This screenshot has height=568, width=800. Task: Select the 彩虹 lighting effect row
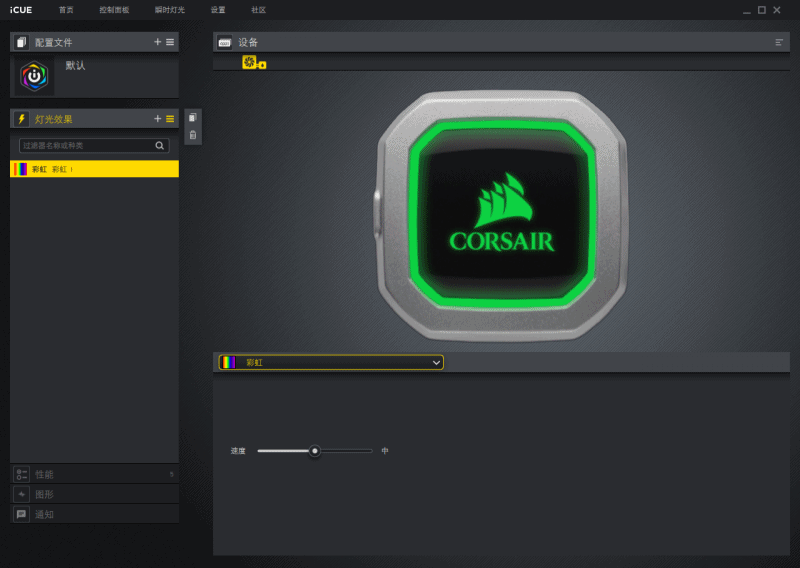(94, 169)
